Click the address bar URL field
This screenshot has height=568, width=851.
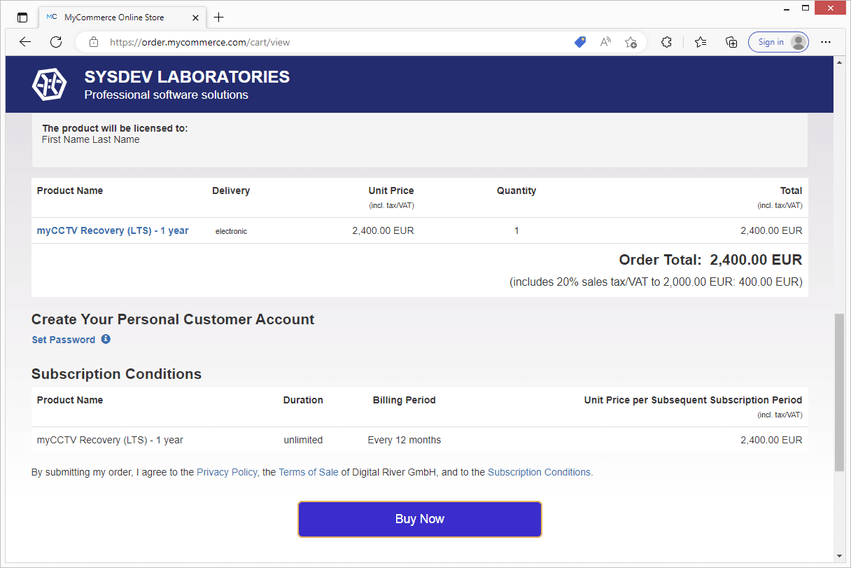tap(330, 42)
